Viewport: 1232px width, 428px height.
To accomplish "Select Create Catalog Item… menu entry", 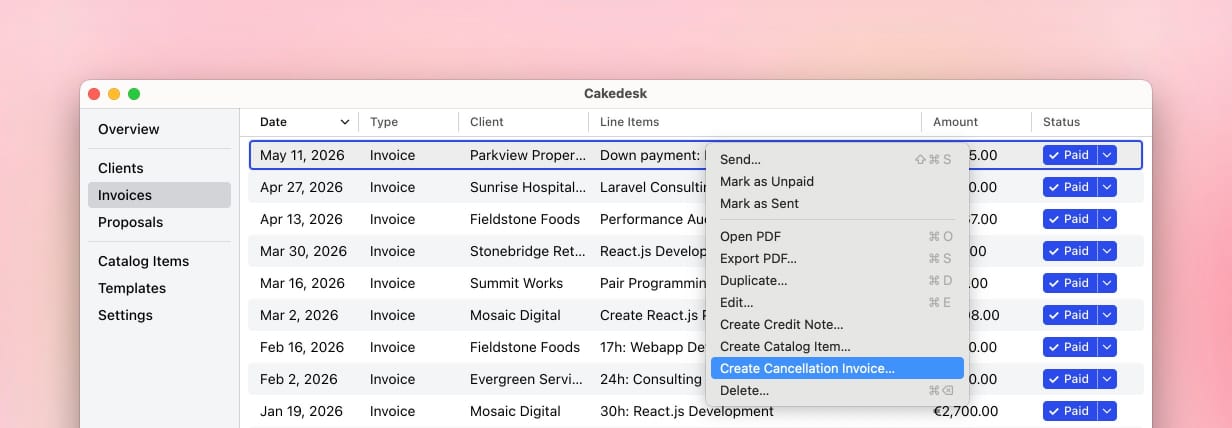I will [837, 346].
